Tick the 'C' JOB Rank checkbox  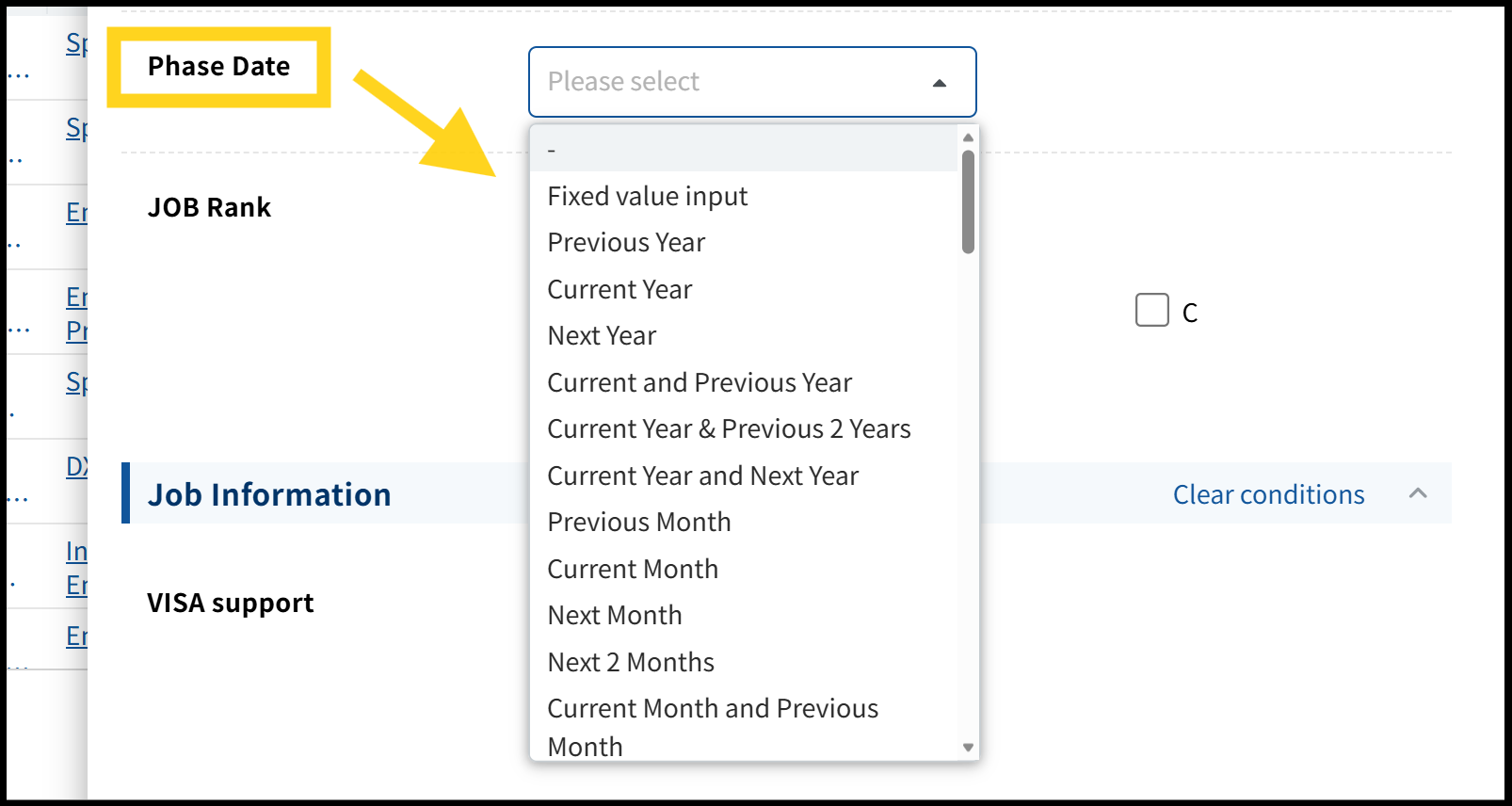pos(1152,310)
